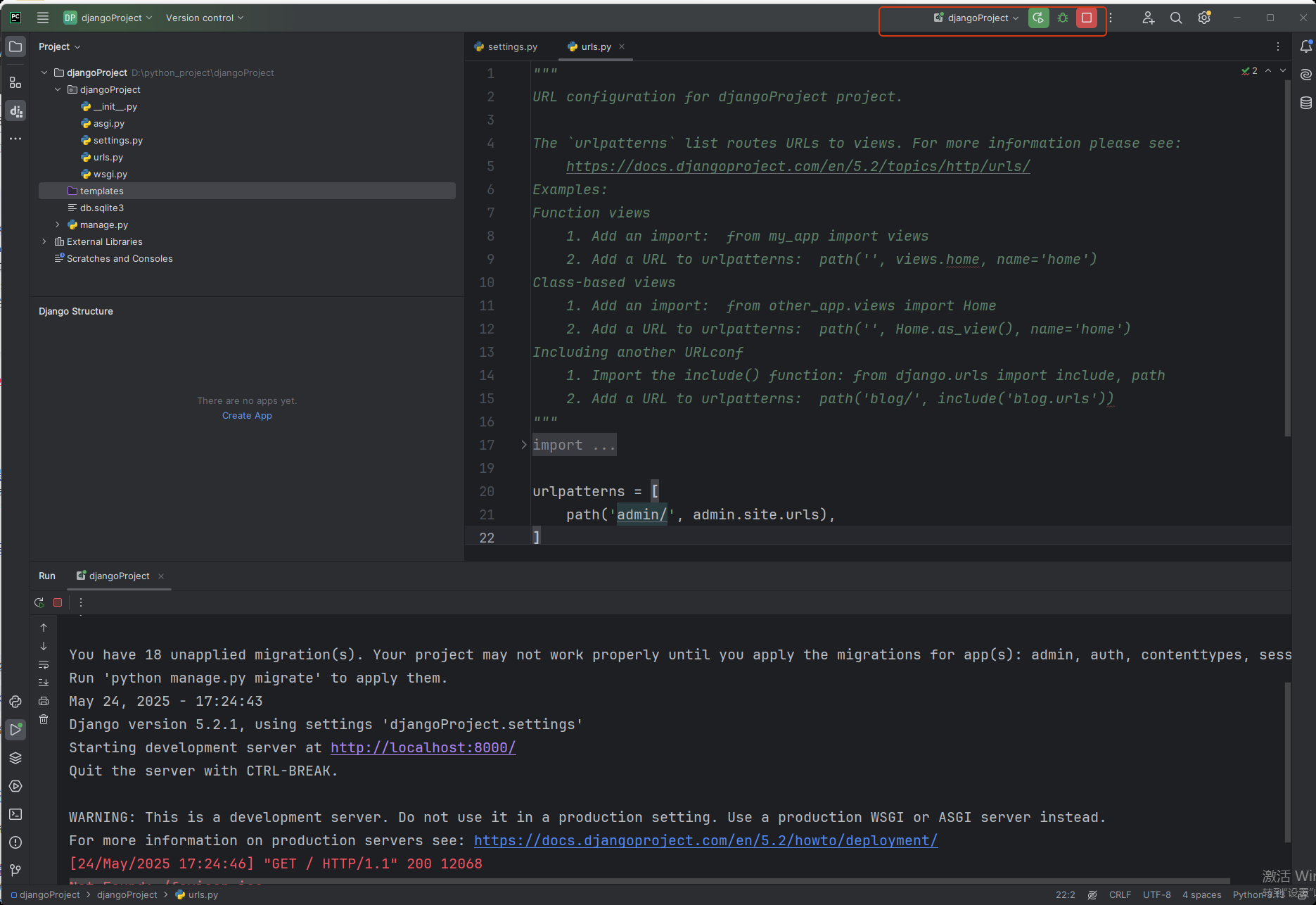Click the 22:2 cursor position indicator
Viewport: 1316px width, 905px height.
pyautogui.click(x=1065, y=894)
